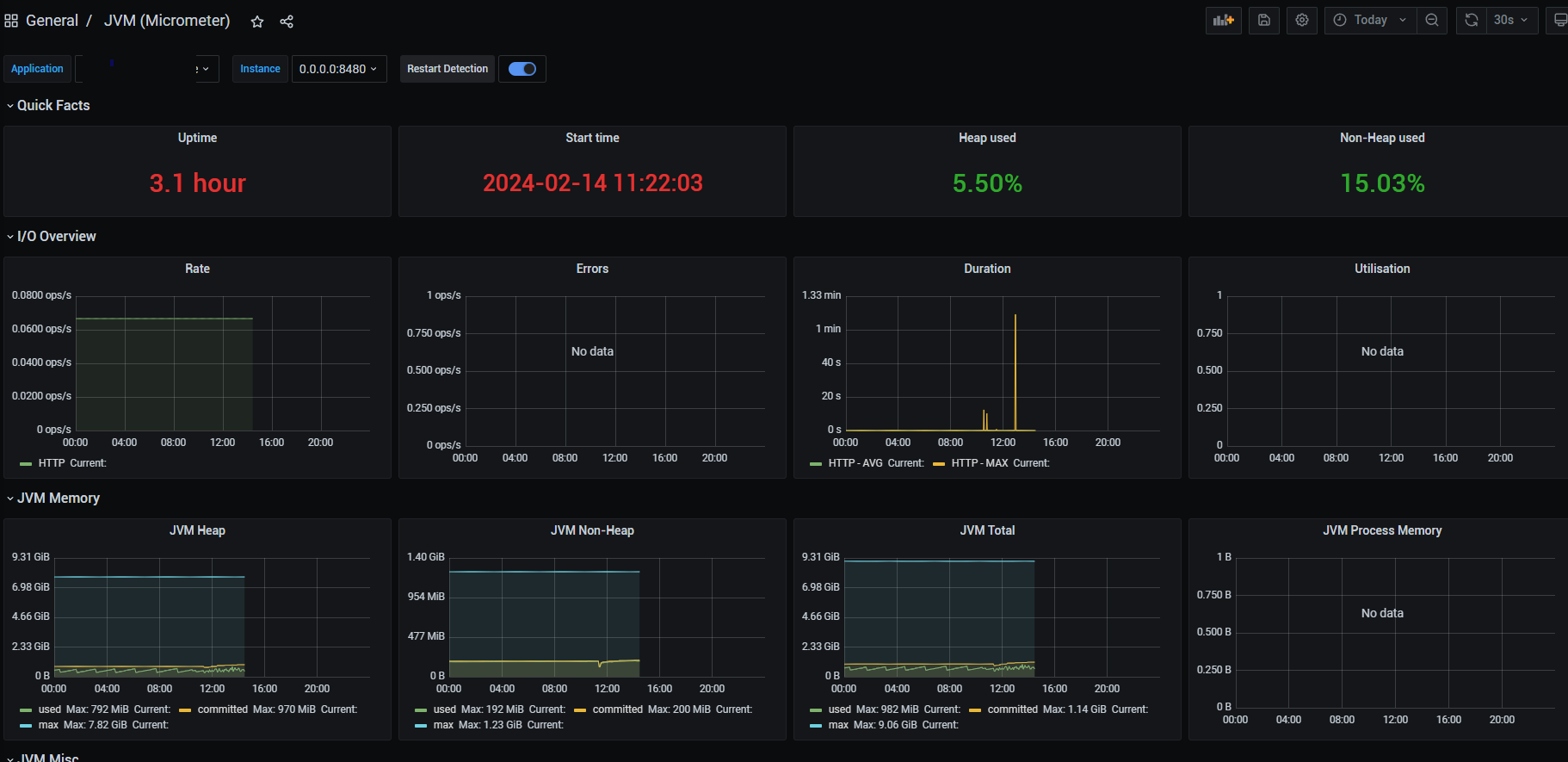The image size is (1568, 762).
Task: Click the used legend label in JVM Total
Action: (x=840, y=709)
